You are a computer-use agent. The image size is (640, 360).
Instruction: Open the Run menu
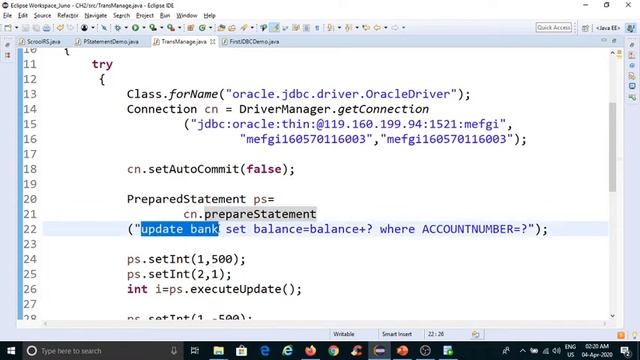point(165,16)
